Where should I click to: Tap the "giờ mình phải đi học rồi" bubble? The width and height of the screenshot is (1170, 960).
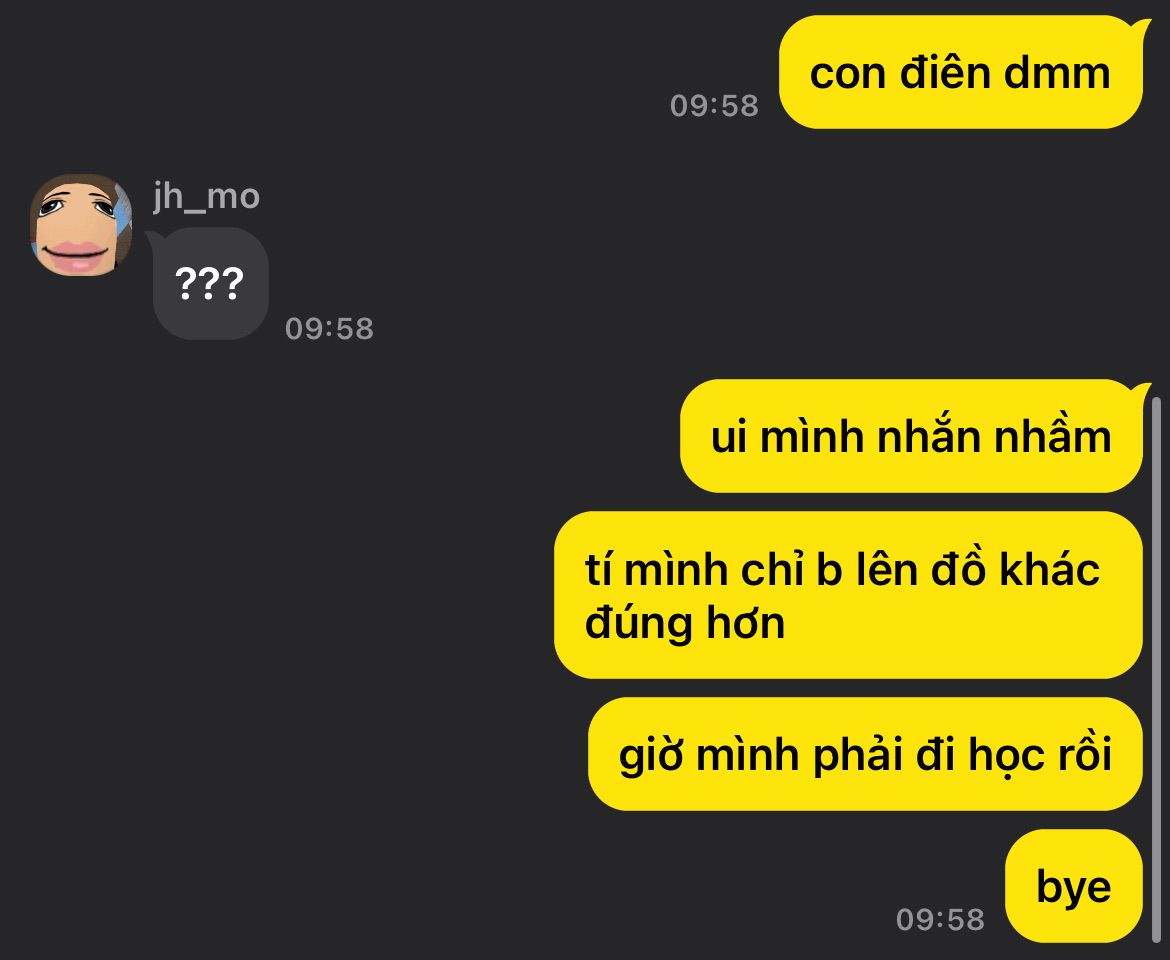tap(866, 754)
